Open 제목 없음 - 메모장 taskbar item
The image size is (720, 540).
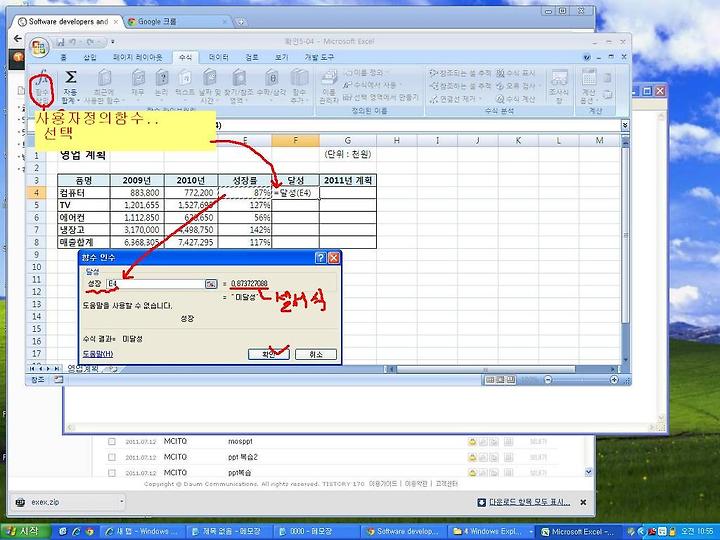coord(227,532)
